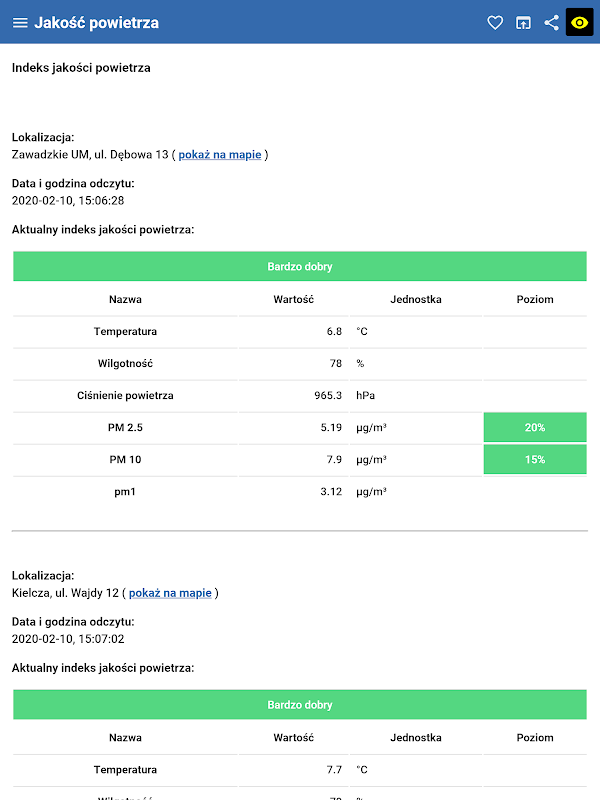Select the PM 10 15% level cell
This screenshot has width=600, height=800.
535,459
